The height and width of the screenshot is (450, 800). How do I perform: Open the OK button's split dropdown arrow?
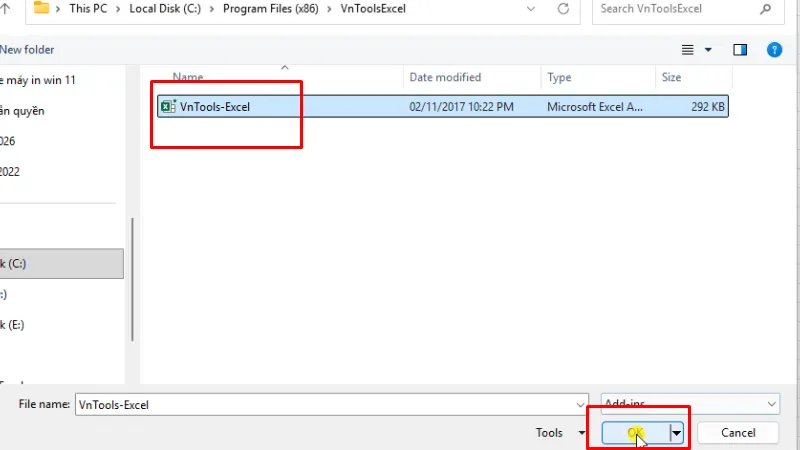pos(677,433)
